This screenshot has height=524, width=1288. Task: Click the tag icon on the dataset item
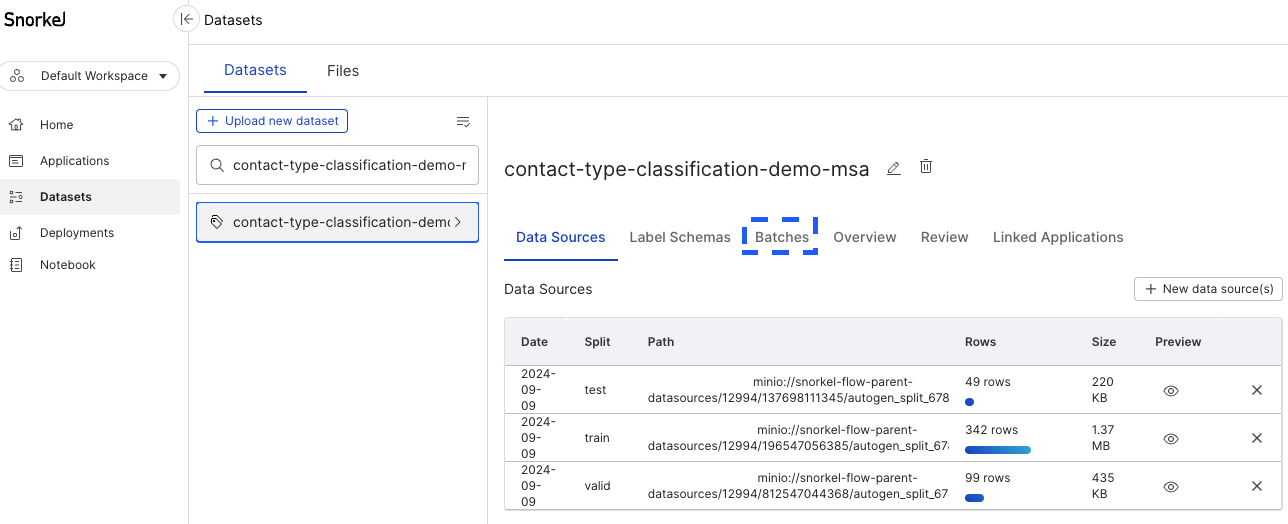tap(216, 222)
